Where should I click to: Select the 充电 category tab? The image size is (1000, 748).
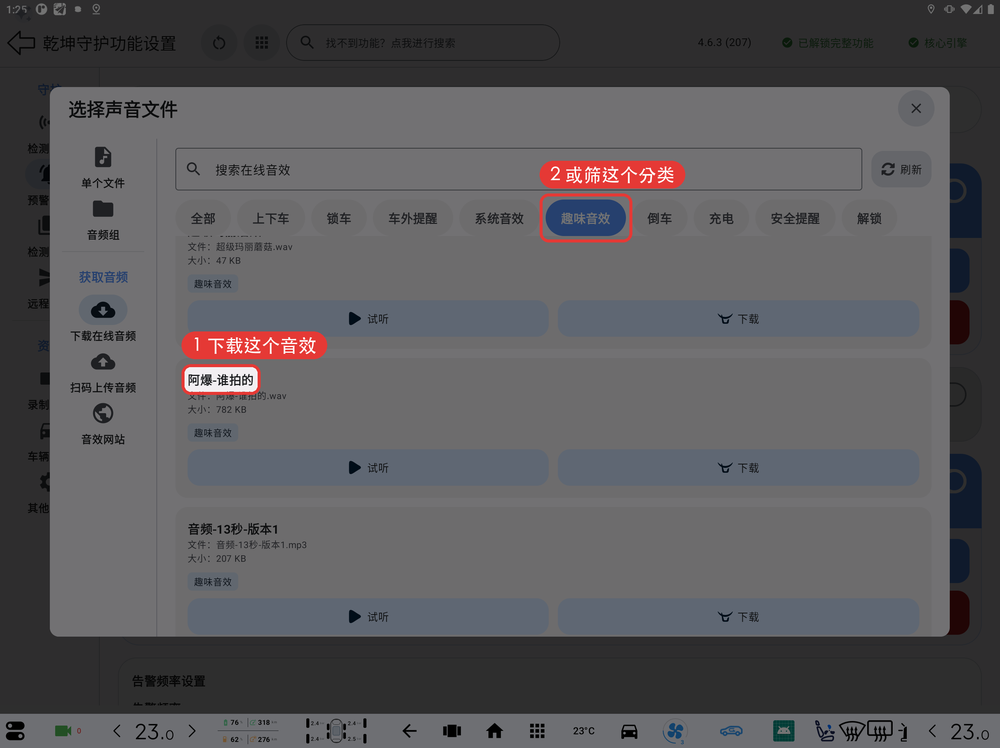point(721,219)
